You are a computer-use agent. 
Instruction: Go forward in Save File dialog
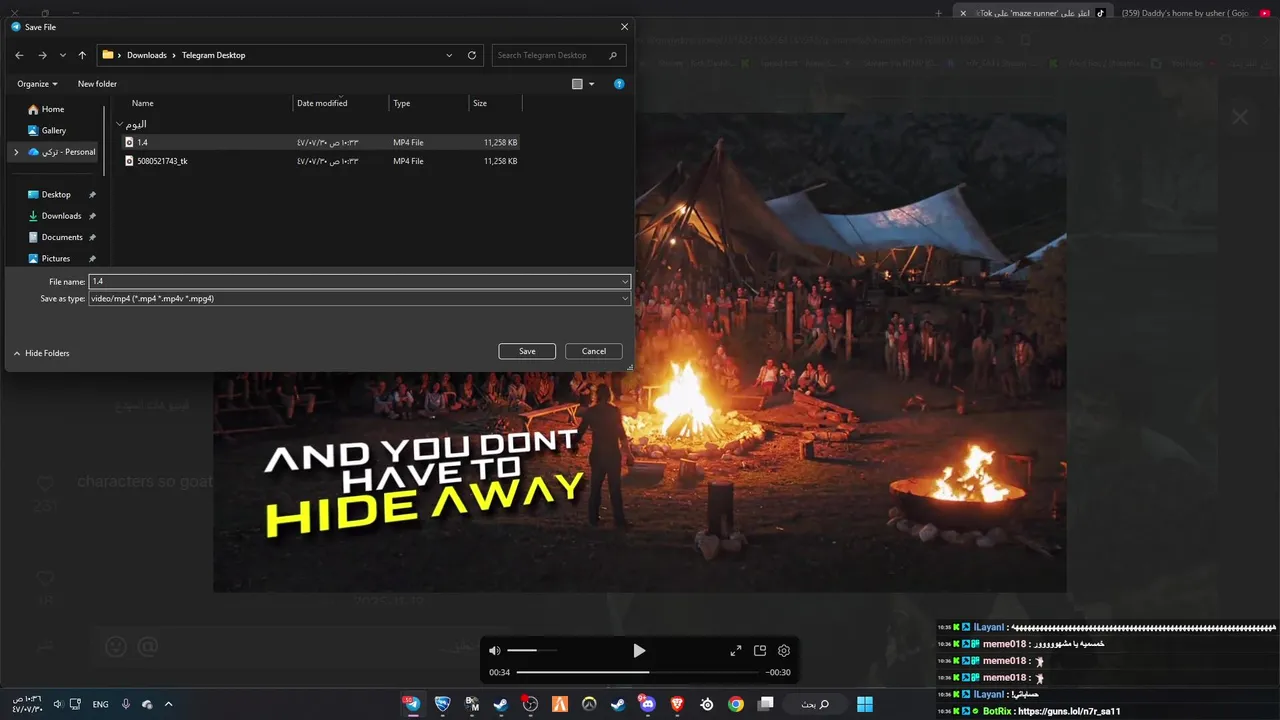click(42, 55)
